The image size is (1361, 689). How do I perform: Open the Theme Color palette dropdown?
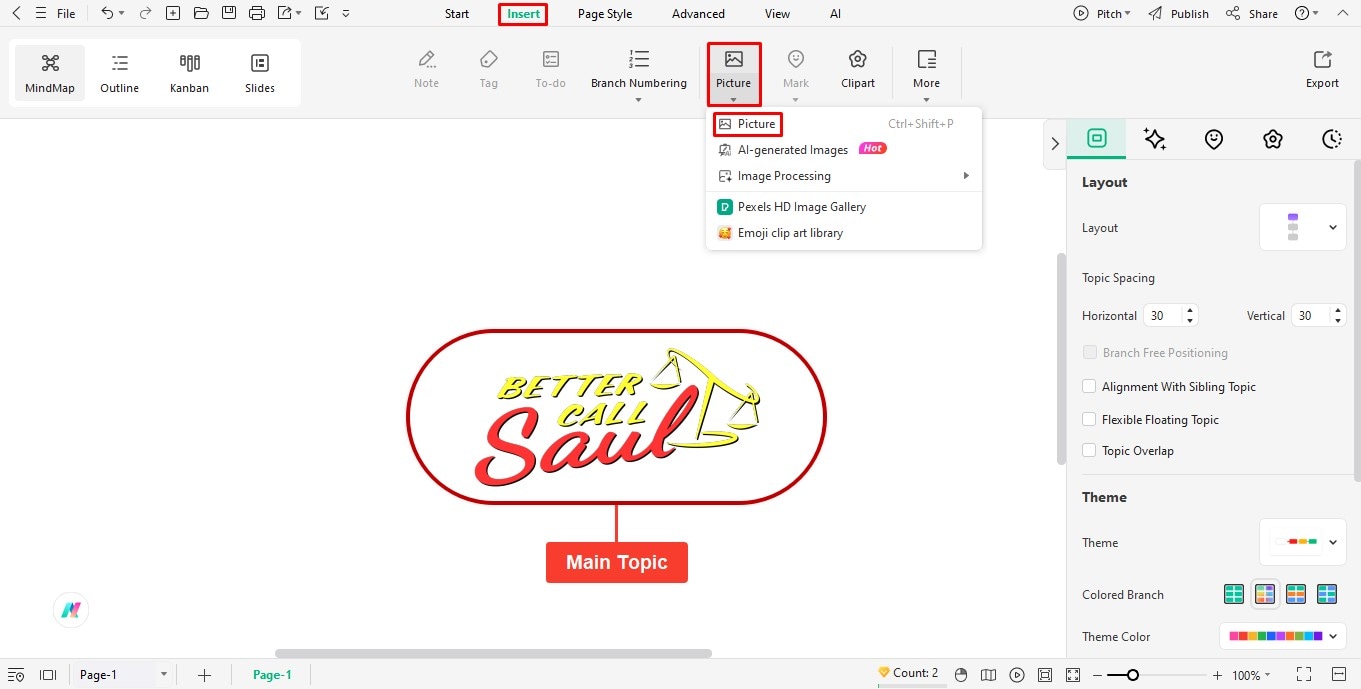1283,636
